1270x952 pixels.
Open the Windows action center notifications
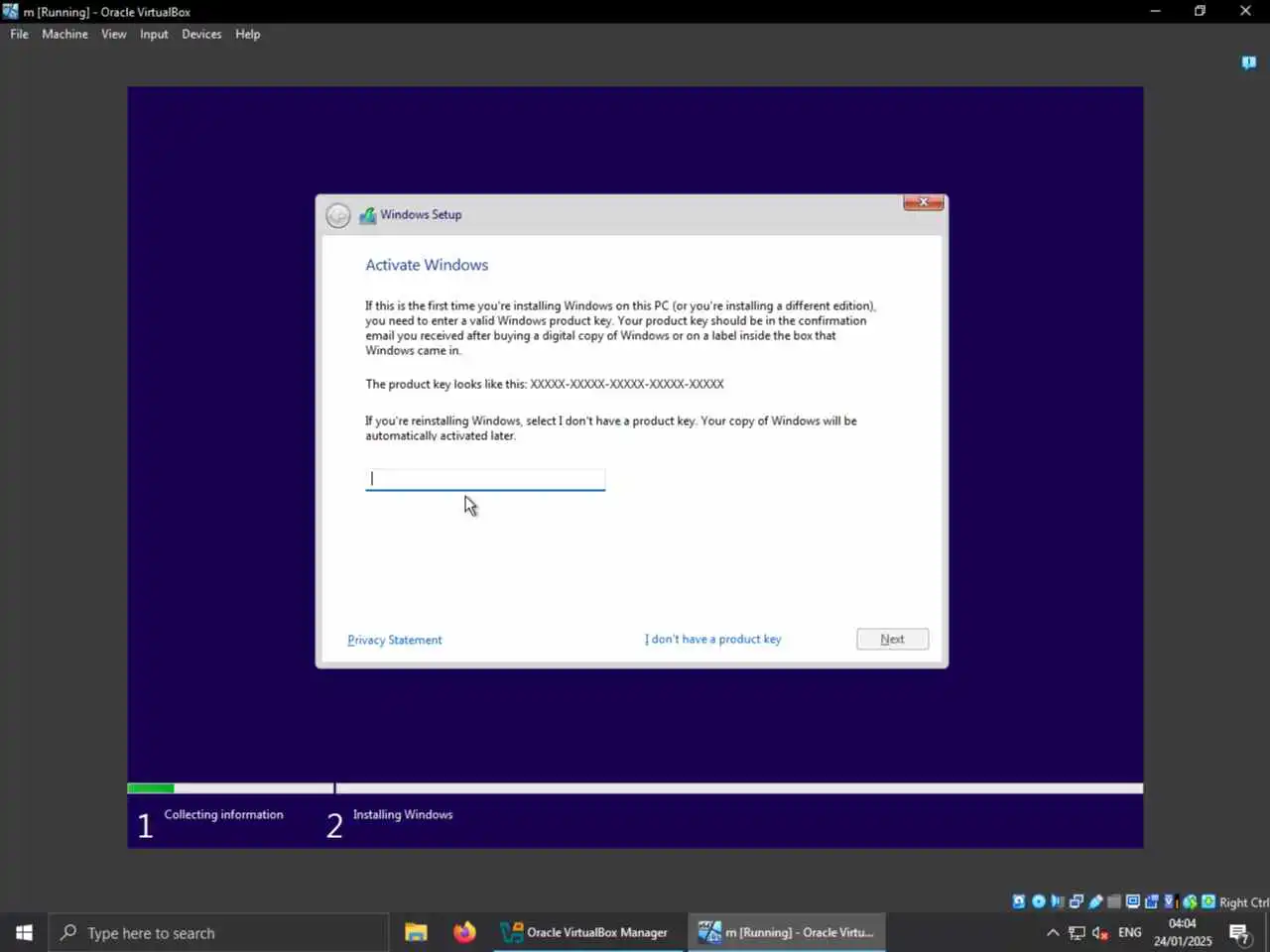coord(1239,933)
